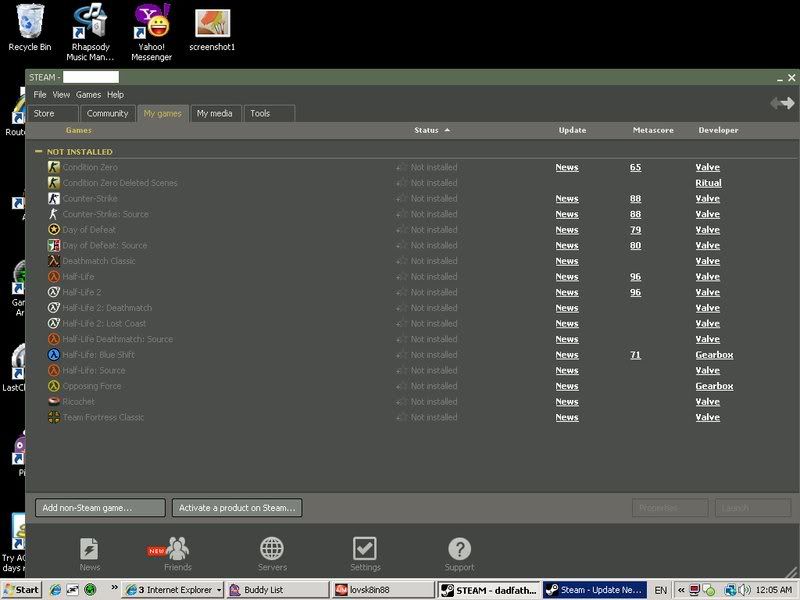Switch to Buddy List taskbar window
Image resolution: width=800 pixels, height=600 pixels.
tap(278, 590)
